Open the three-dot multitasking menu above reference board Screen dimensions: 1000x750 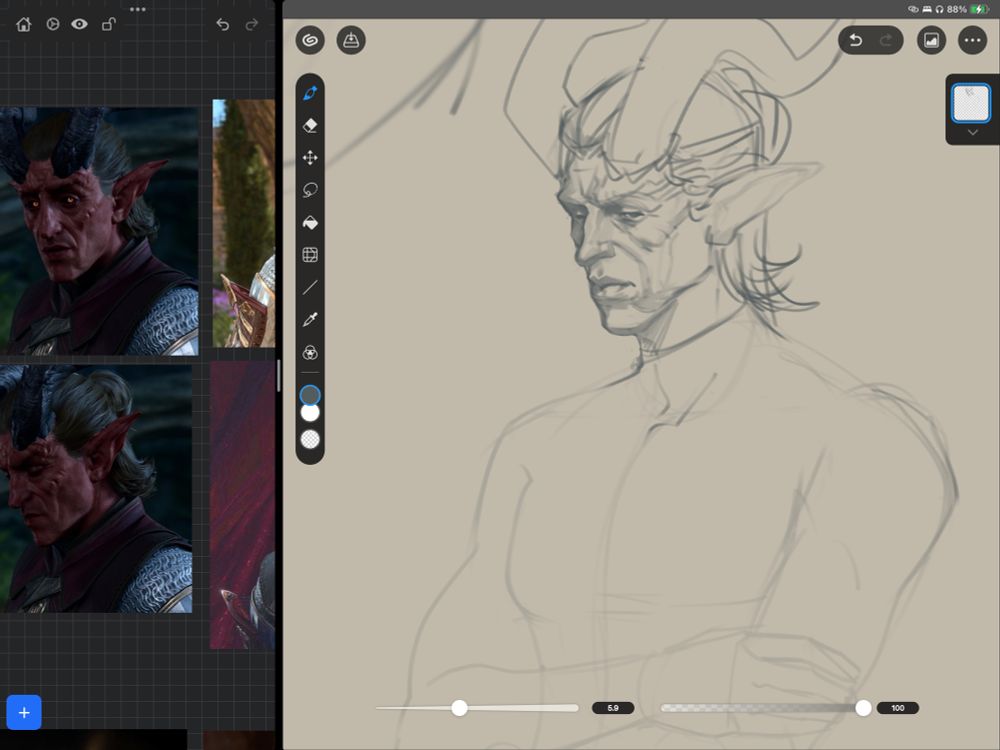point(138,9)
